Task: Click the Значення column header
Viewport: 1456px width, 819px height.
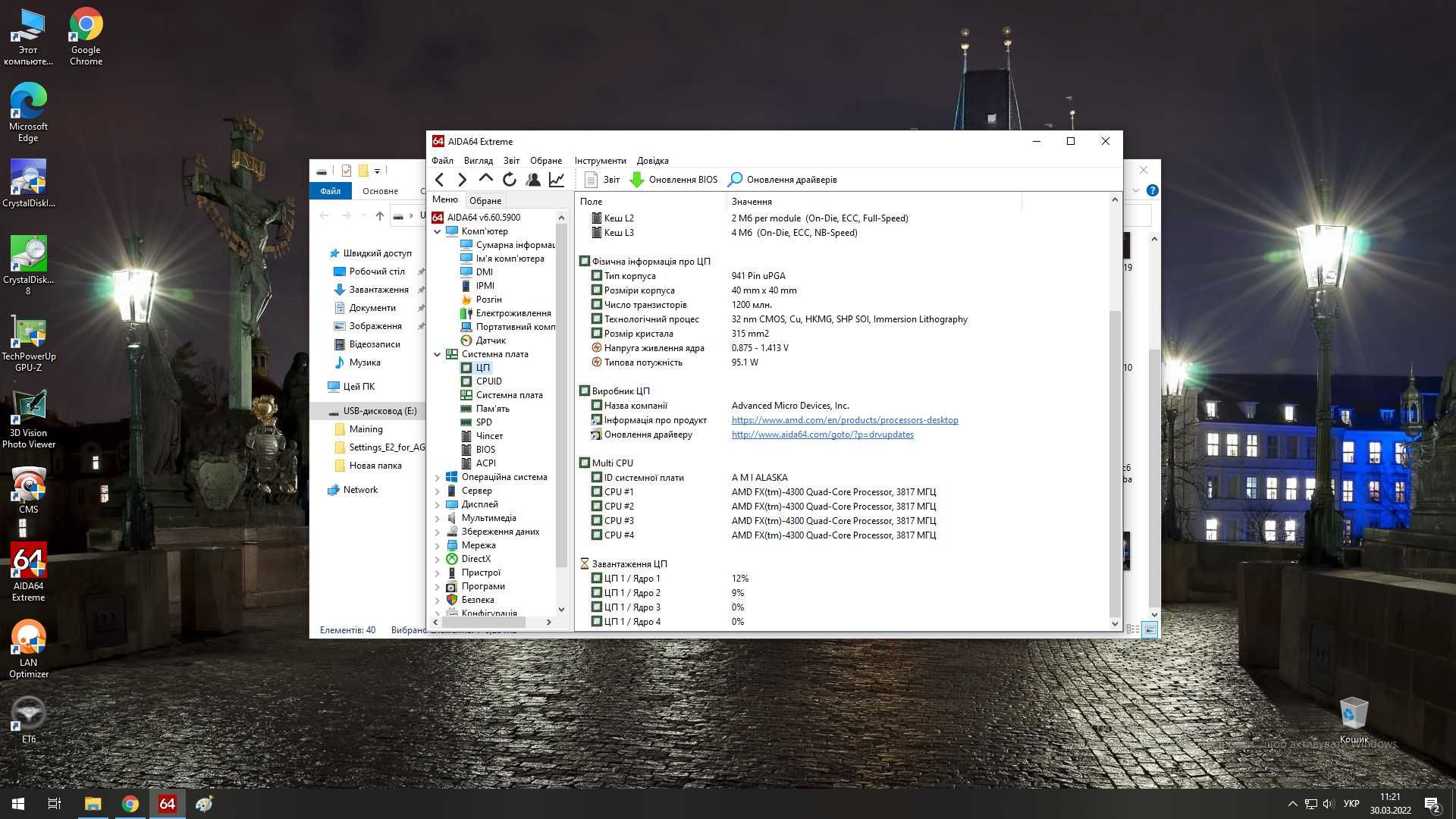Action: tap(874, 202)
